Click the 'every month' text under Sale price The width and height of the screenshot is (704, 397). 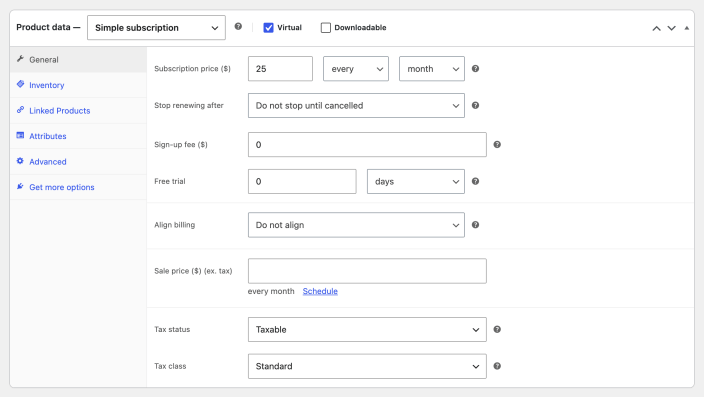click(x=271, y=291)
